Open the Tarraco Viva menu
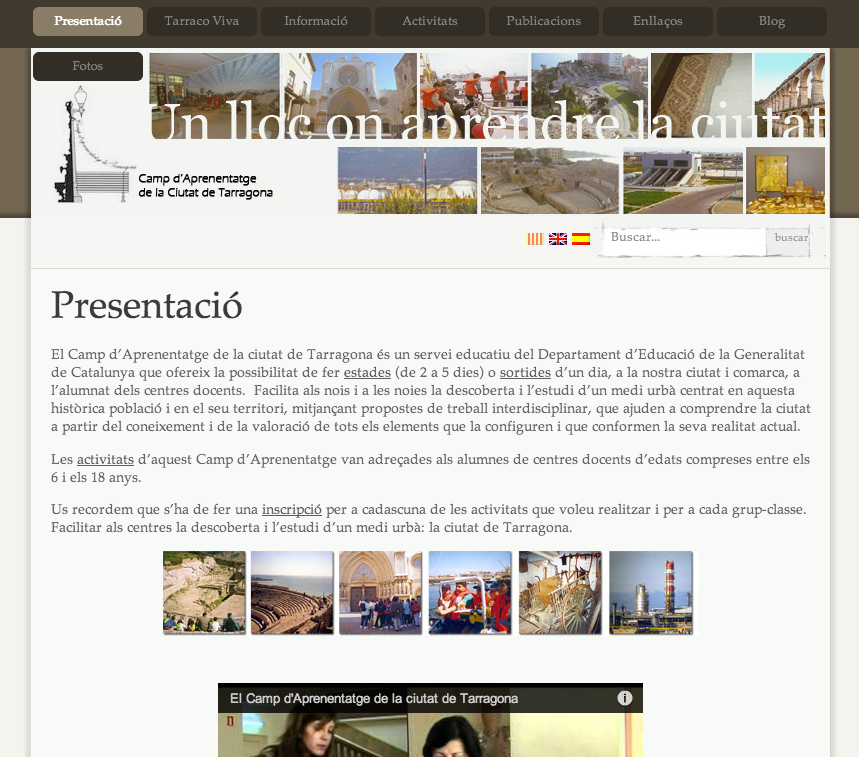This screenshot has height=757, width=859. [x=202, y=21]
